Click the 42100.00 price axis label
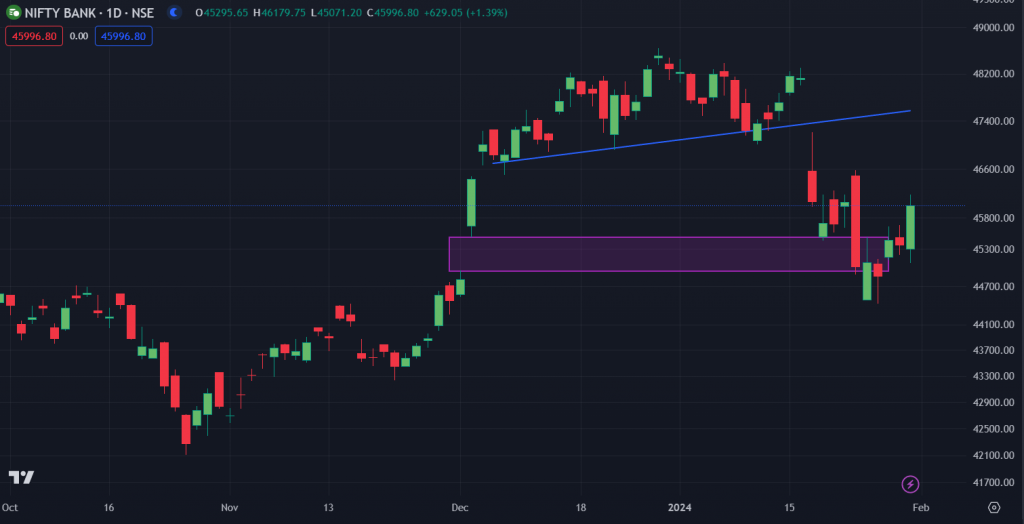1024x524 pixels. tap(993, 455)
